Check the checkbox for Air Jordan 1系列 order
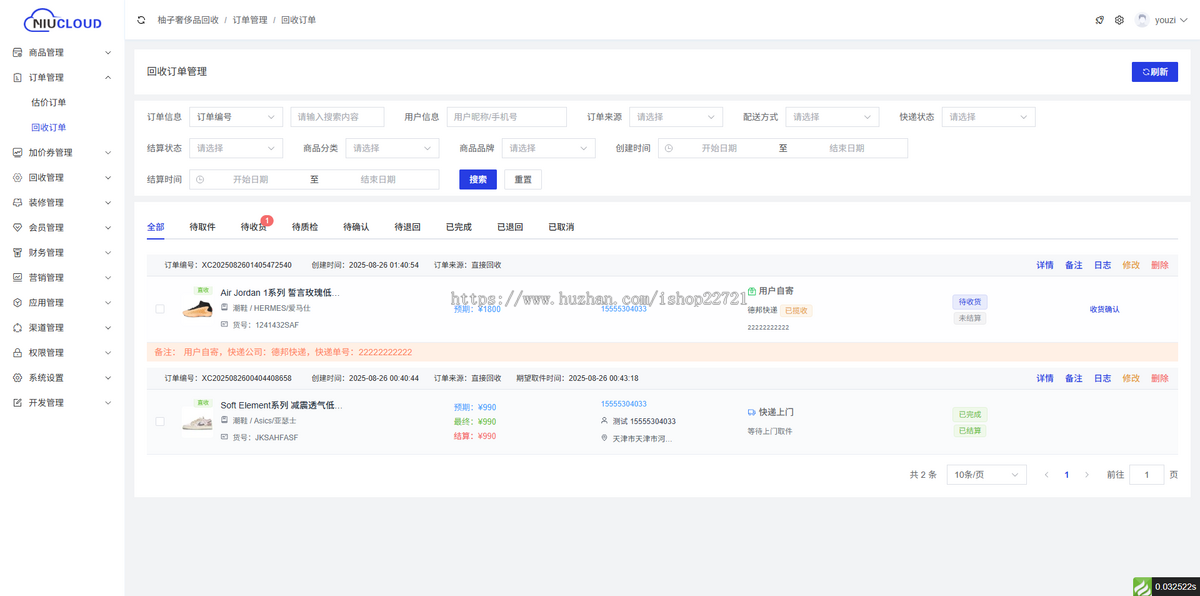The width and height of the screenshot is (1200, 596). [x=158, y=309]
